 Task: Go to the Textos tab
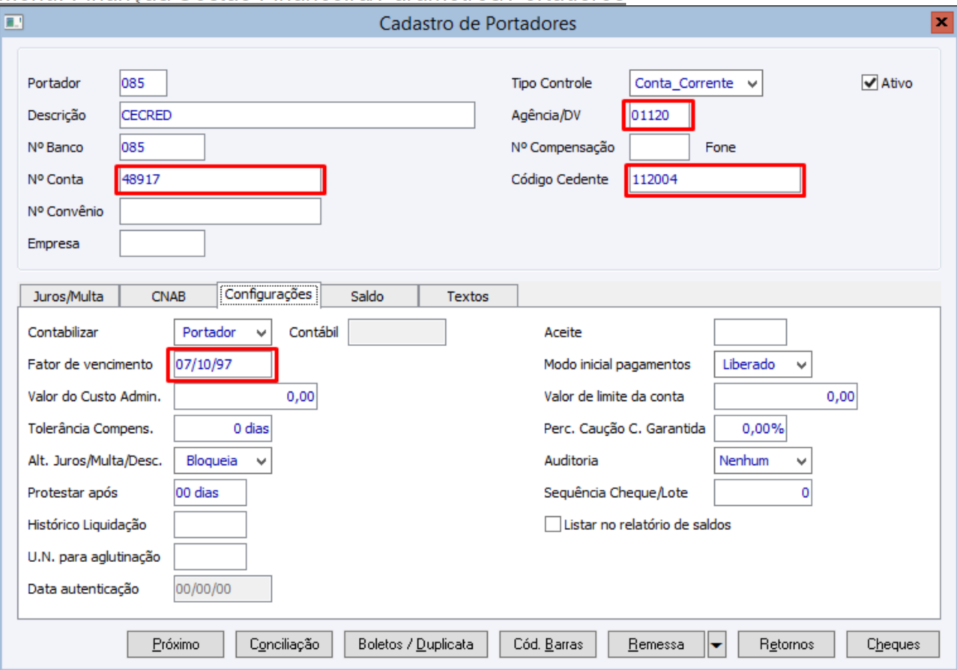point(467,296)
